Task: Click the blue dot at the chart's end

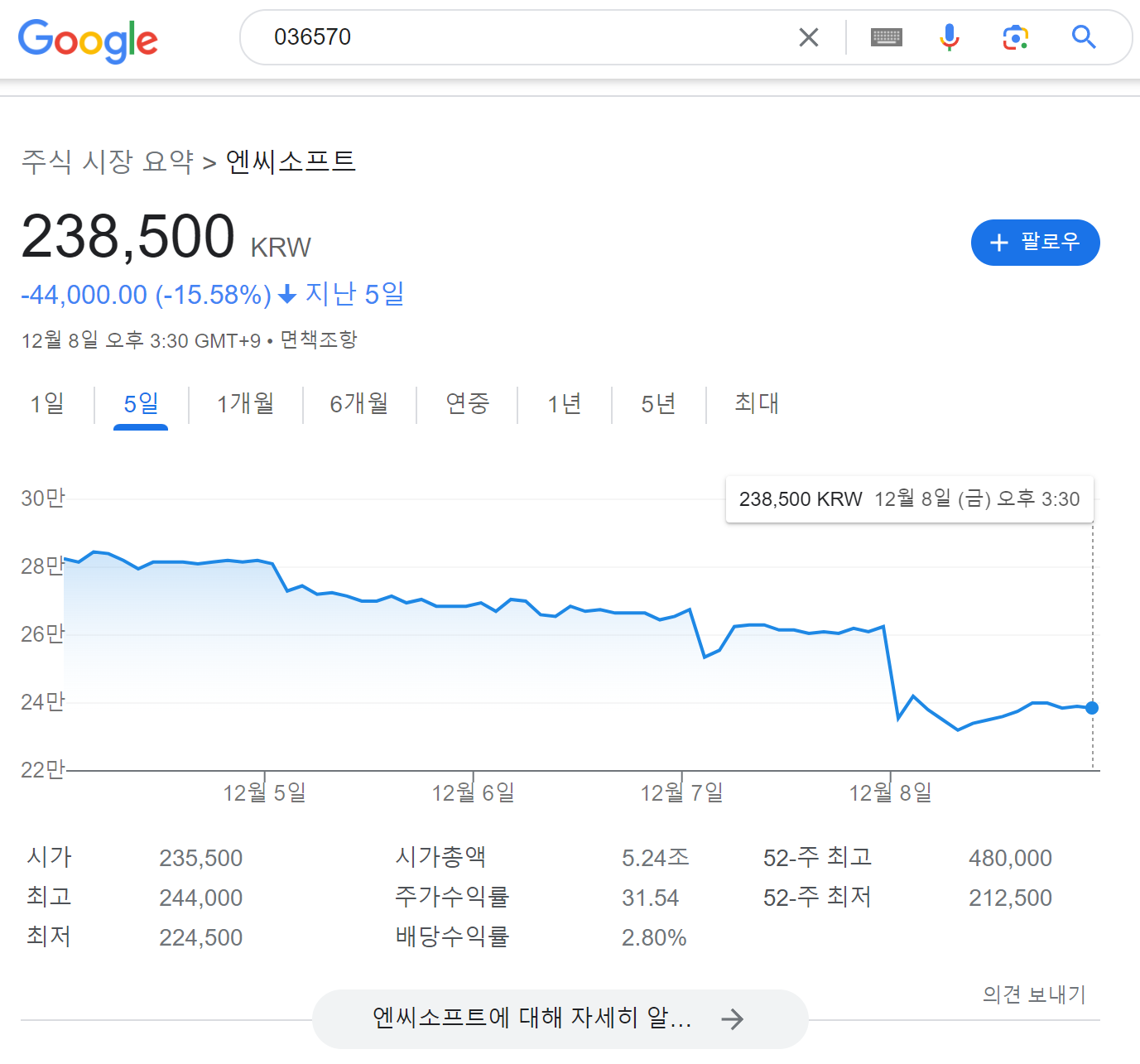Action: click(1092, 708)
